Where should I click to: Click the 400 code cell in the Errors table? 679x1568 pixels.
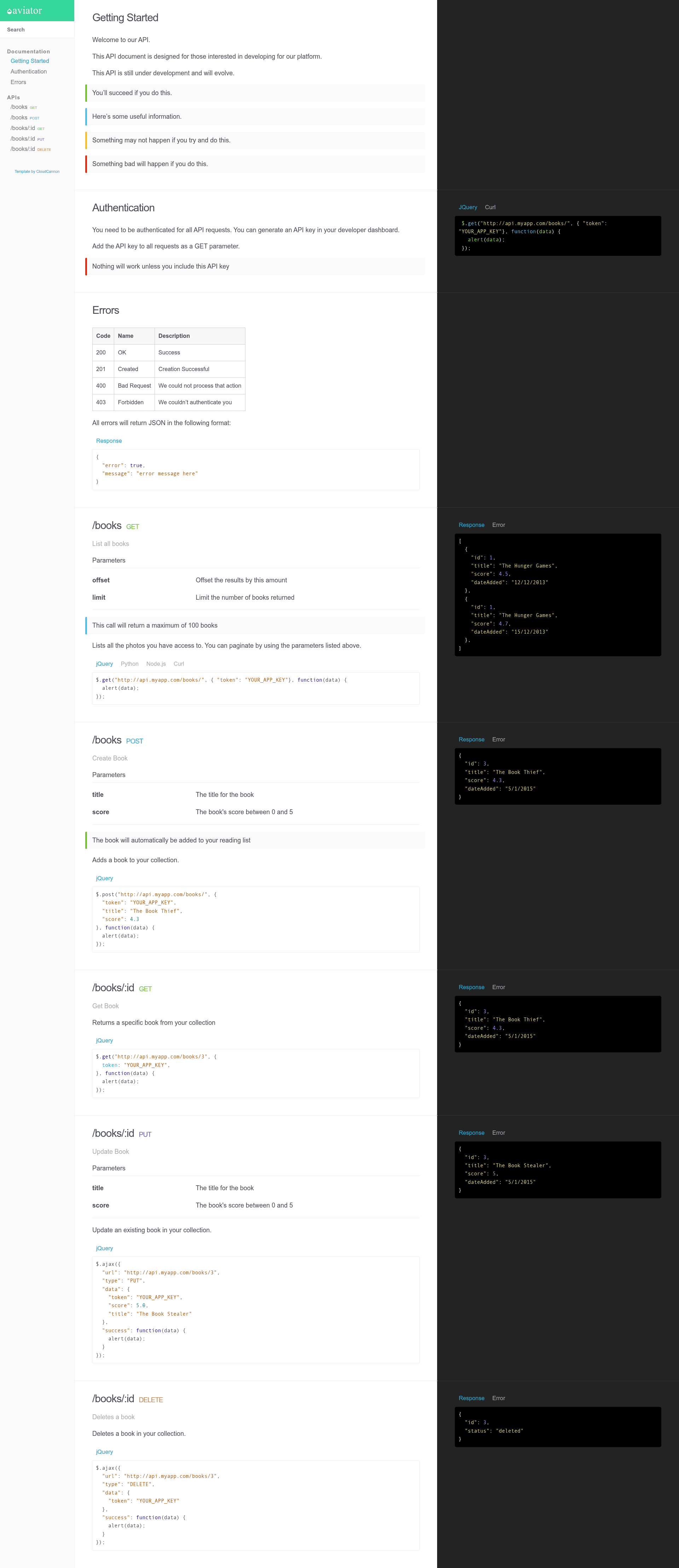click(104, 386)
